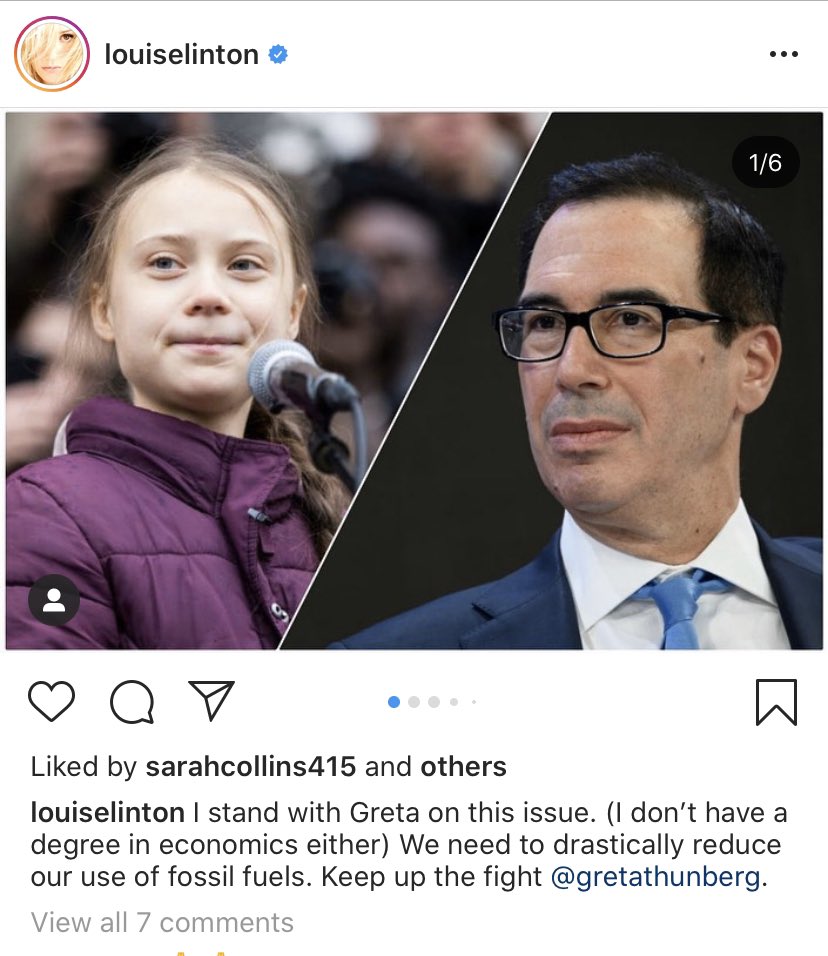
Task: Jump to the second carousel indicator dot
Action: click(414, 702)
